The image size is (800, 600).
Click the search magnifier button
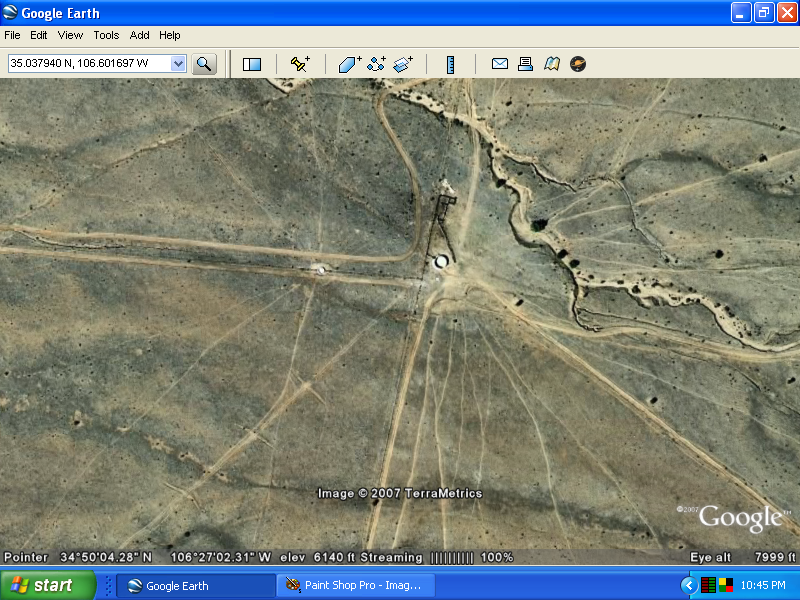point(204,64)
